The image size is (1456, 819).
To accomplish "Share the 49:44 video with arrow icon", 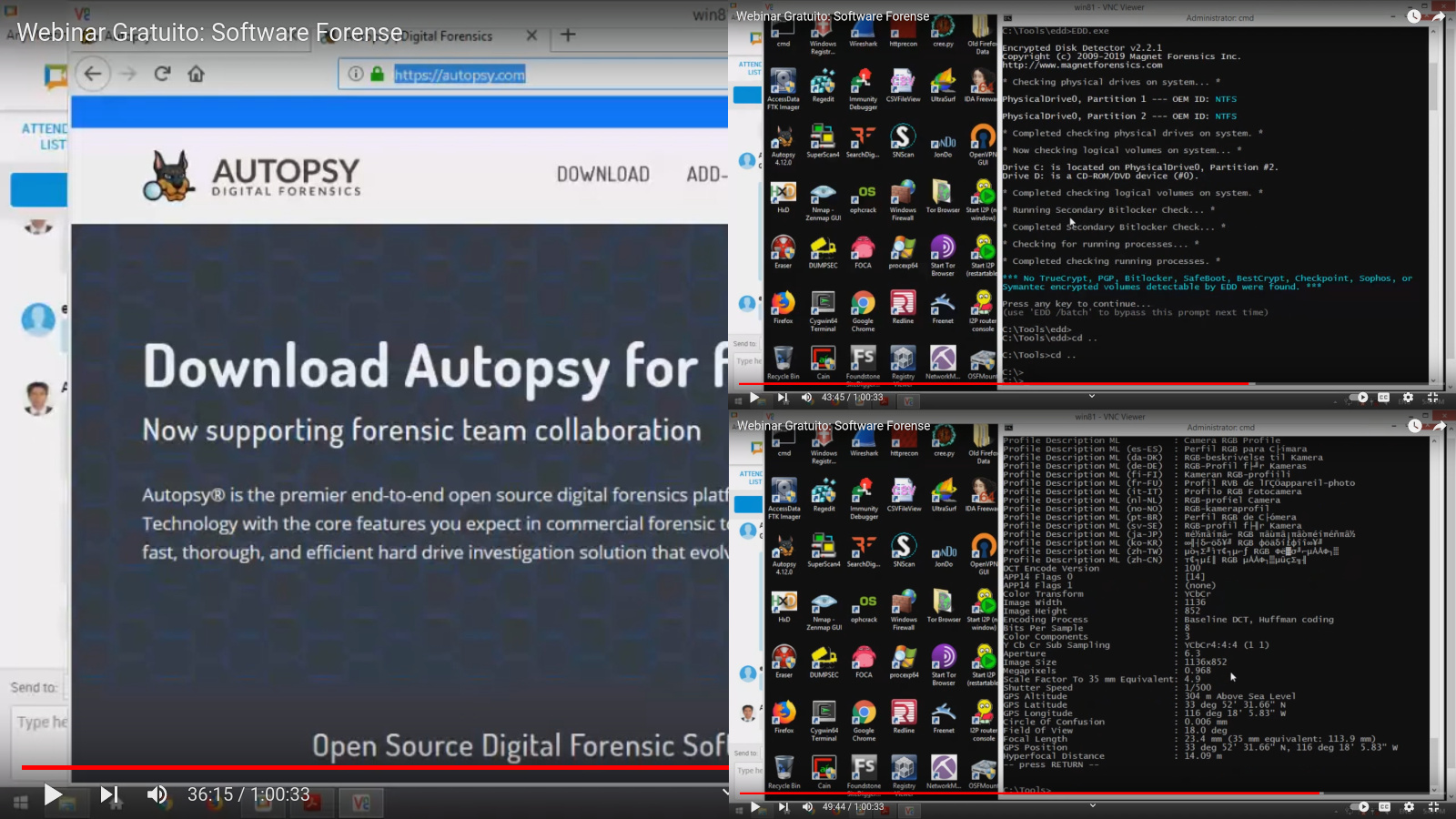I will pos(1441,426).
